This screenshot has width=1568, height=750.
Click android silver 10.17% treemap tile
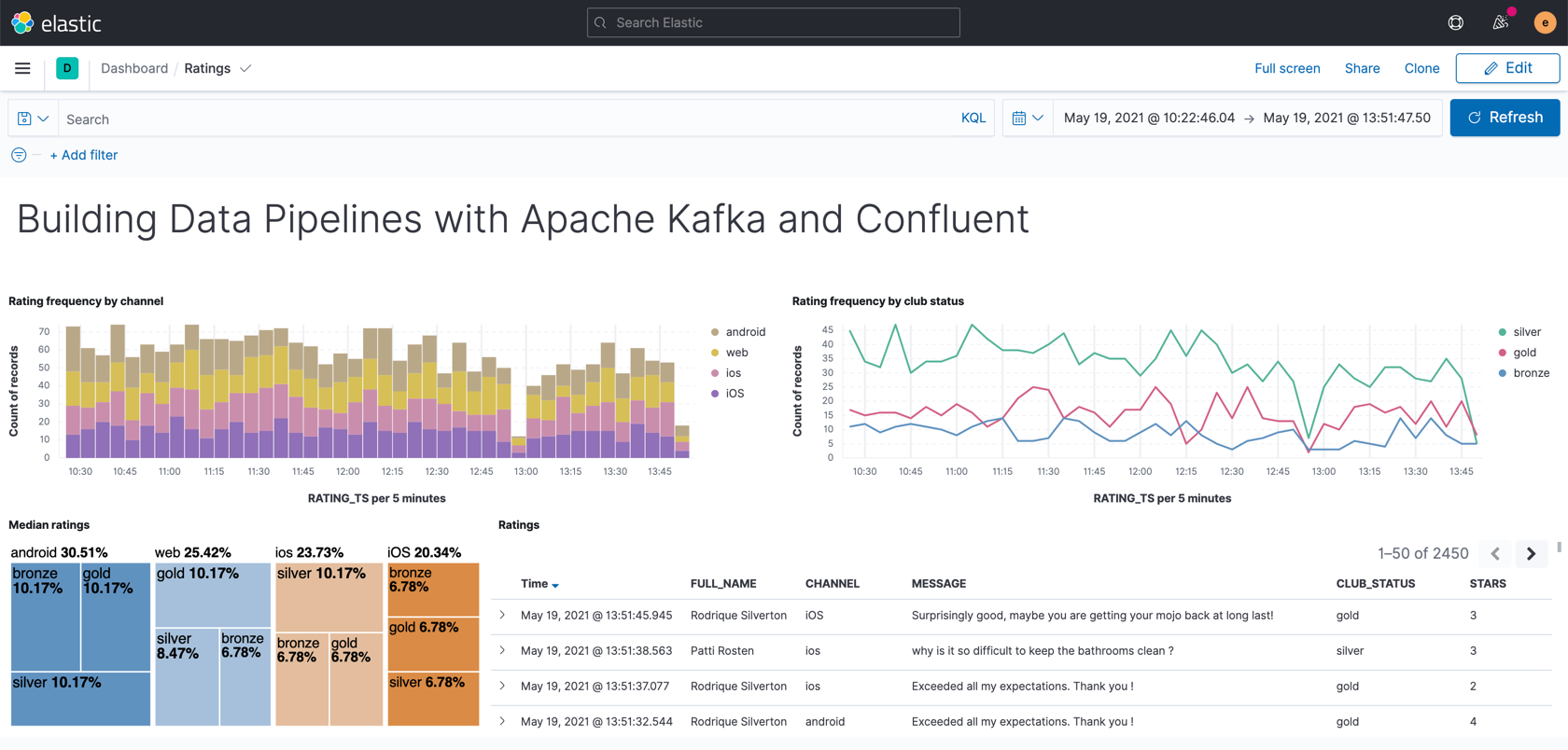[80, 699]
